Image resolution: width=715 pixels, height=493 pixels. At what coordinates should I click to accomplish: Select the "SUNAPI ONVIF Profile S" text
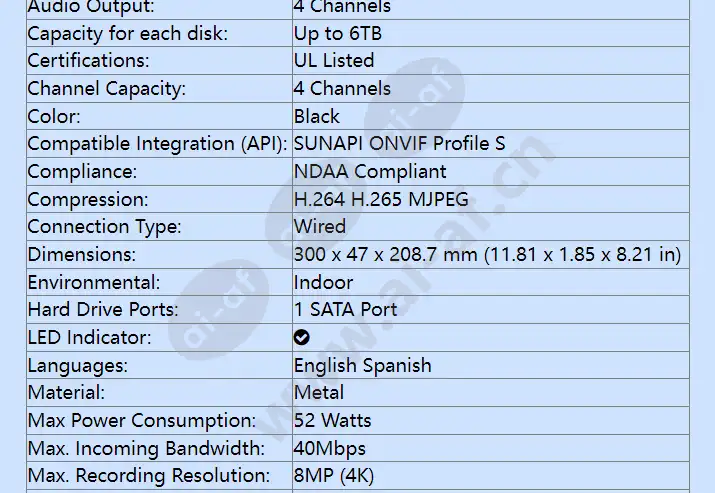point(399,144)
